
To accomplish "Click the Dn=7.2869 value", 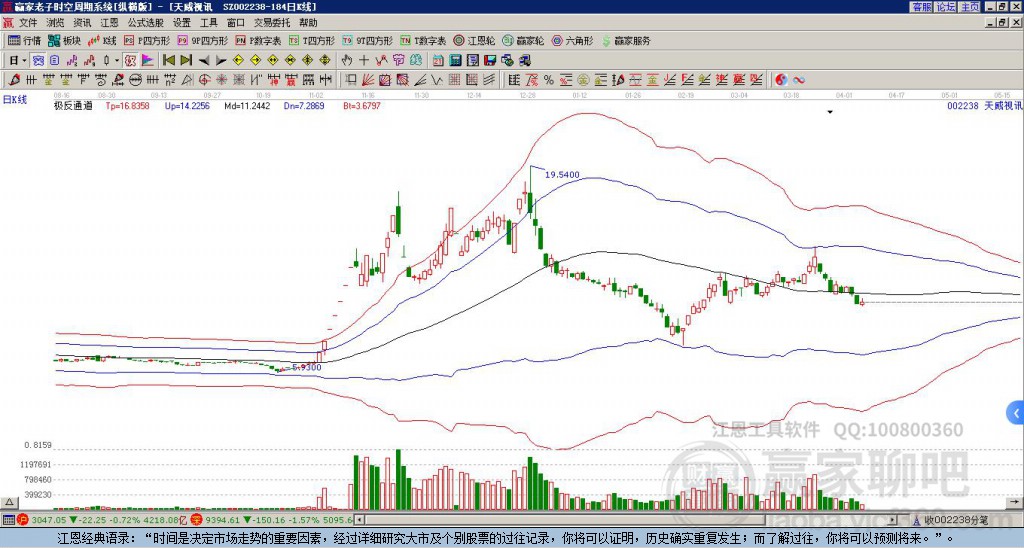I will 304,105.
